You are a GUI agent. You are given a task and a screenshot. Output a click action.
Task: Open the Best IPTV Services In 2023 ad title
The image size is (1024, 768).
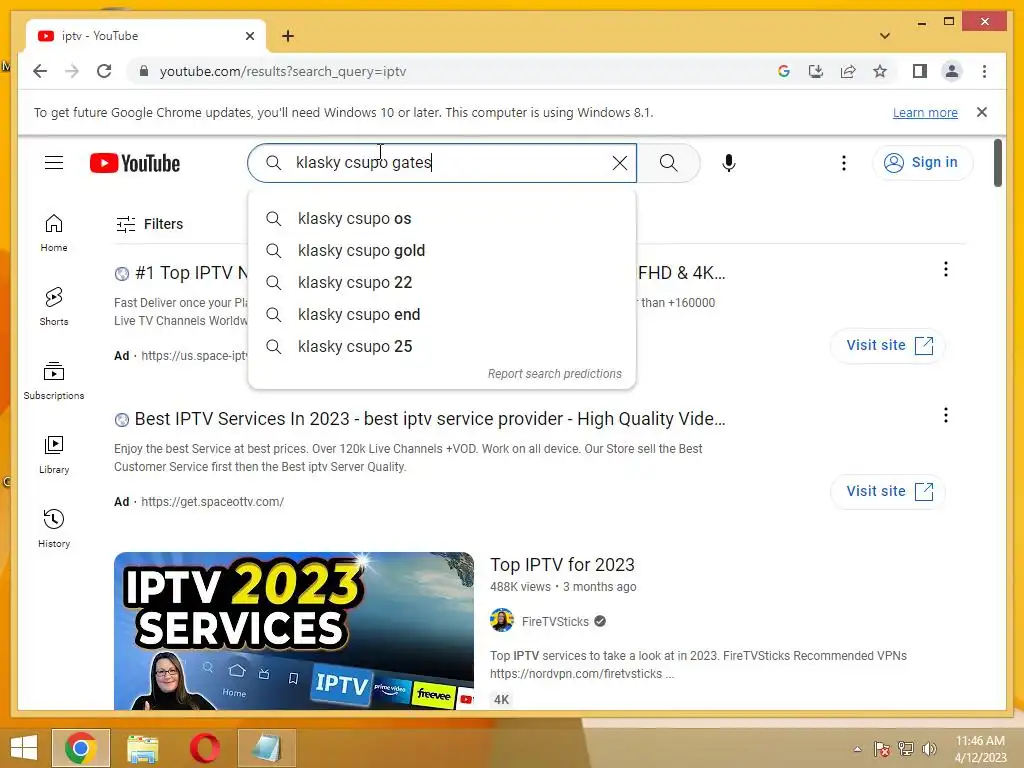pyautogui.click(x=430, y=419)
